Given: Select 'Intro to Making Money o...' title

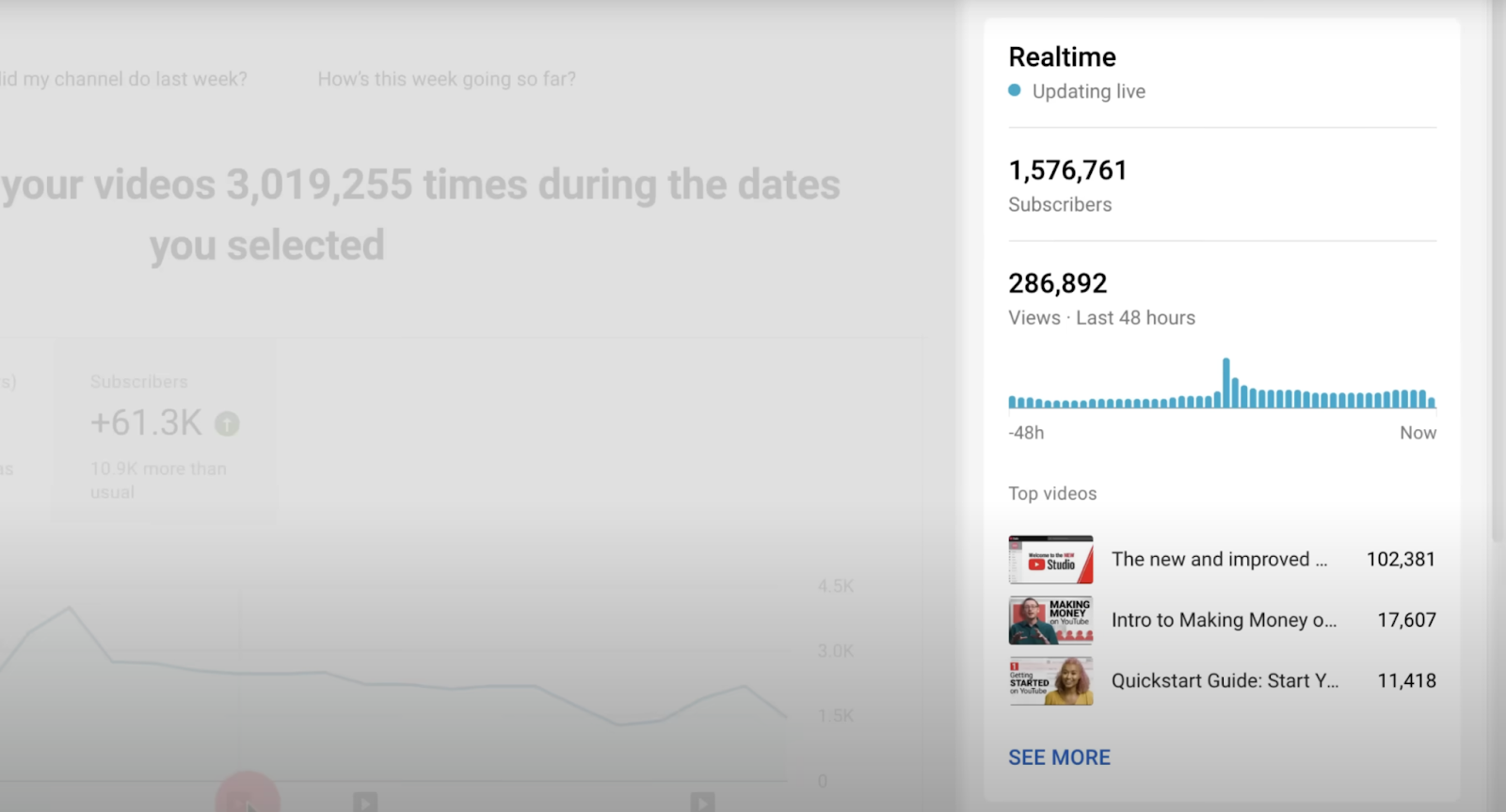Looking at the screenshot, I should click(x=1224, y=620).
